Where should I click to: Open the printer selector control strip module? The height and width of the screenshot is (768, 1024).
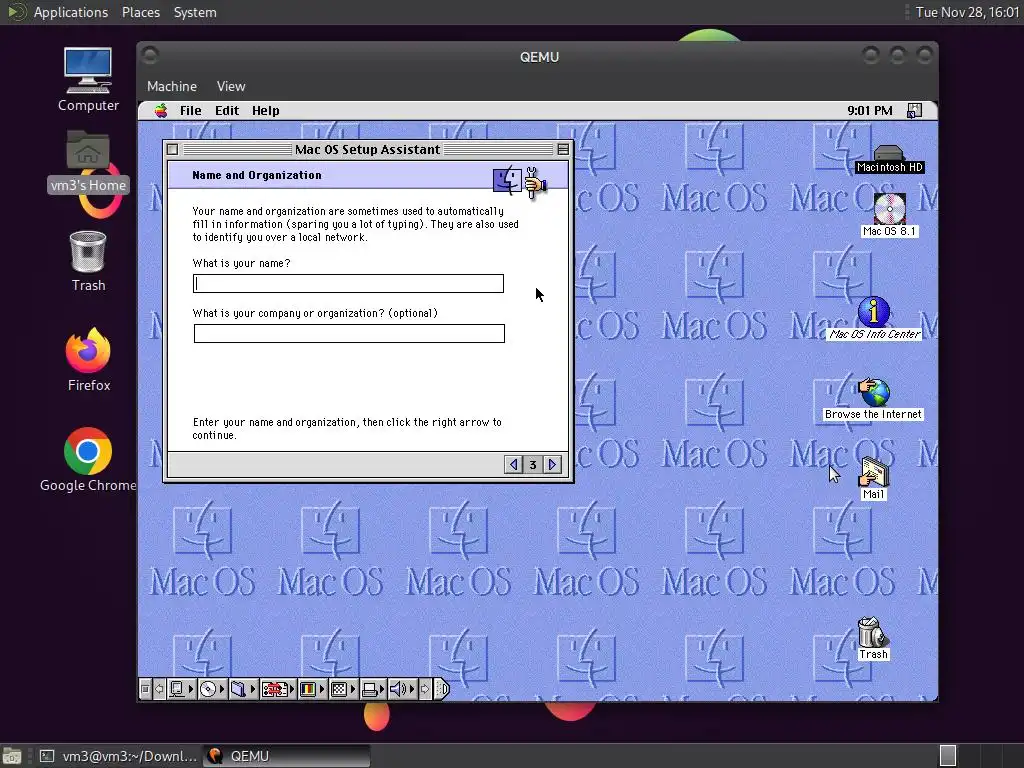tap(373, 689)
